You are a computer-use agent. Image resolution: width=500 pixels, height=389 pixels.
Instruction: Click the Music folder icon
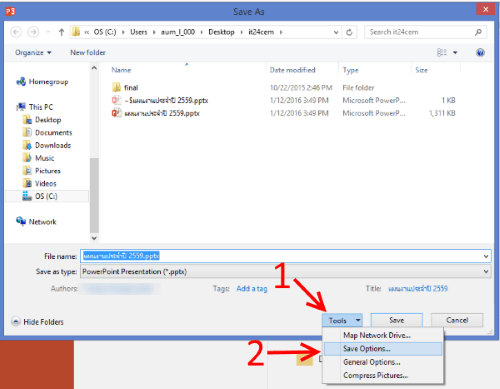pyautogui.click(x=27, y=158)
